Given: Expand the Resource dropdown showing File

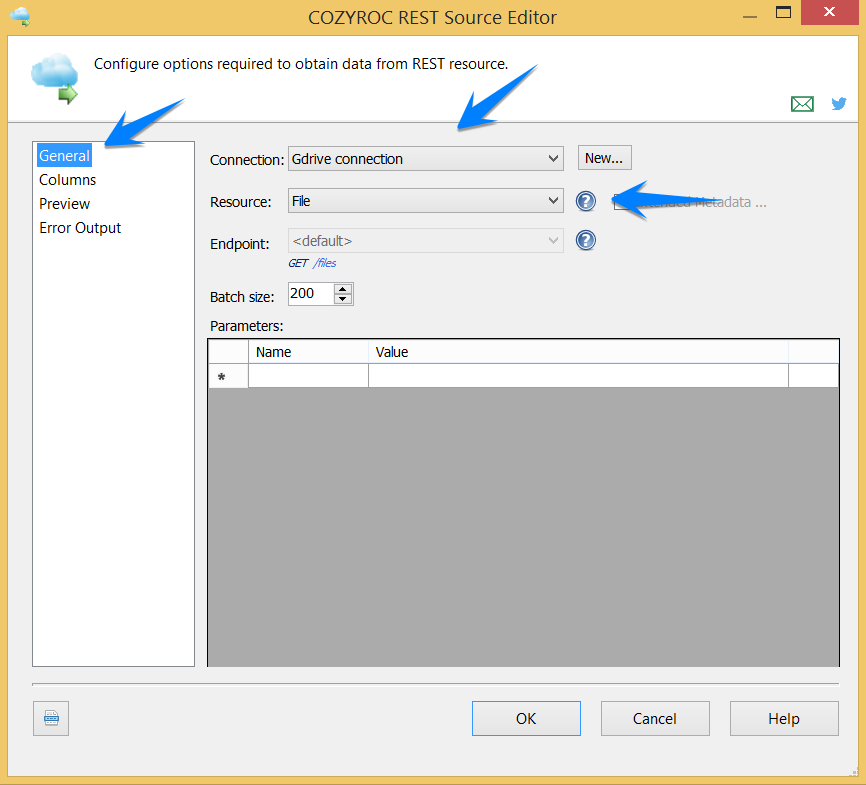Looking at the screenshot, I should tap(426, 201).
